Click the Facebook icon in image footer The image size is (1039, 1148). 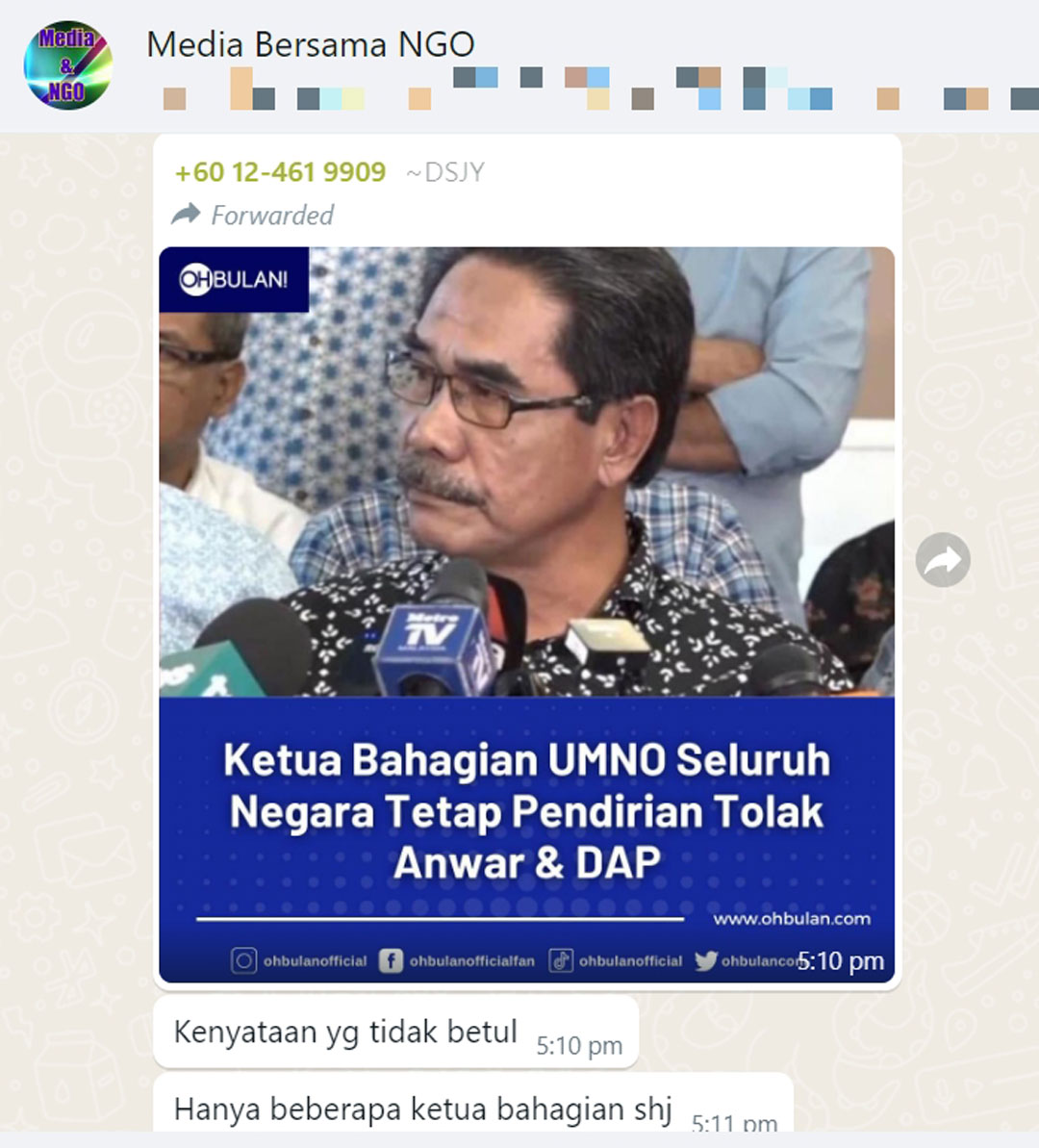[x=391, y=960]
